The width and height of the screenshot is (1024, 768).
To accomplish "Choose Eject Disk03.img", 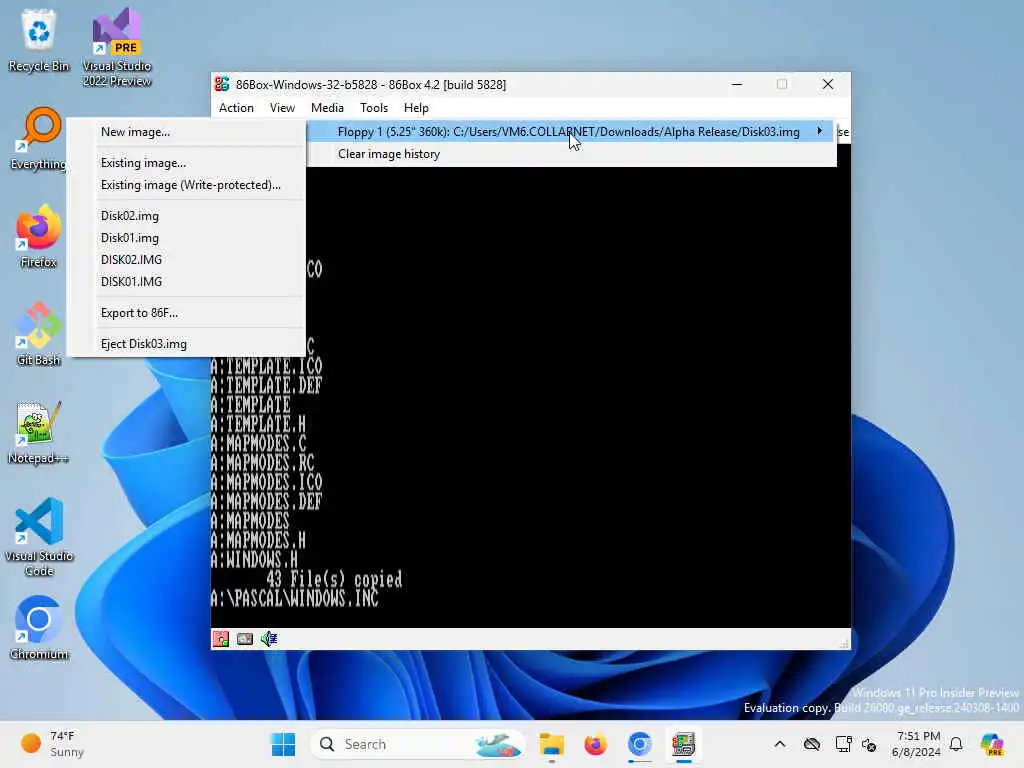I will [x=187, y=344].
